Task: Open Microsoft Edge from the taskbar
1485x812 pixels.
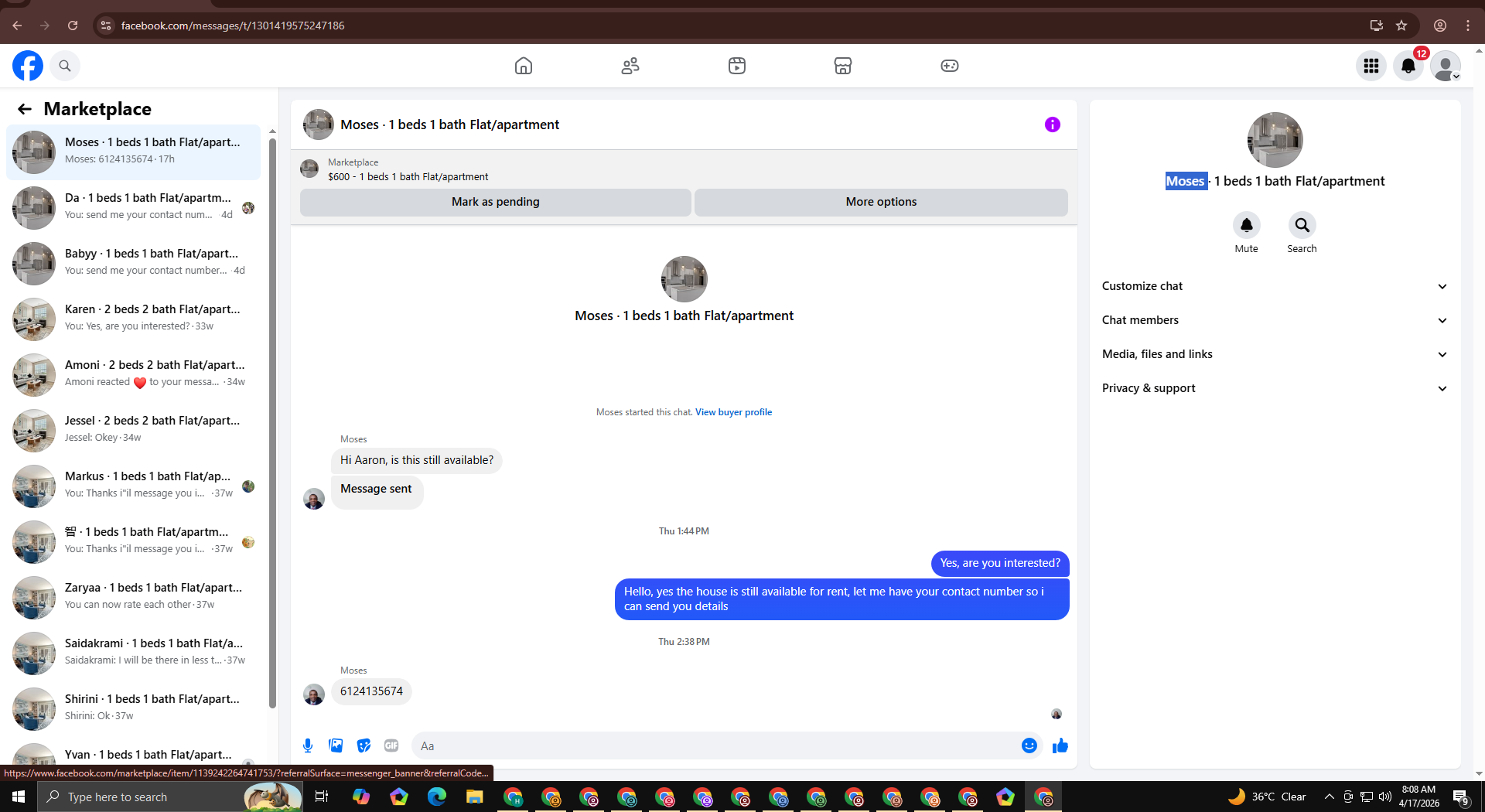Action: pyautogui.click(x=437, y=797)
